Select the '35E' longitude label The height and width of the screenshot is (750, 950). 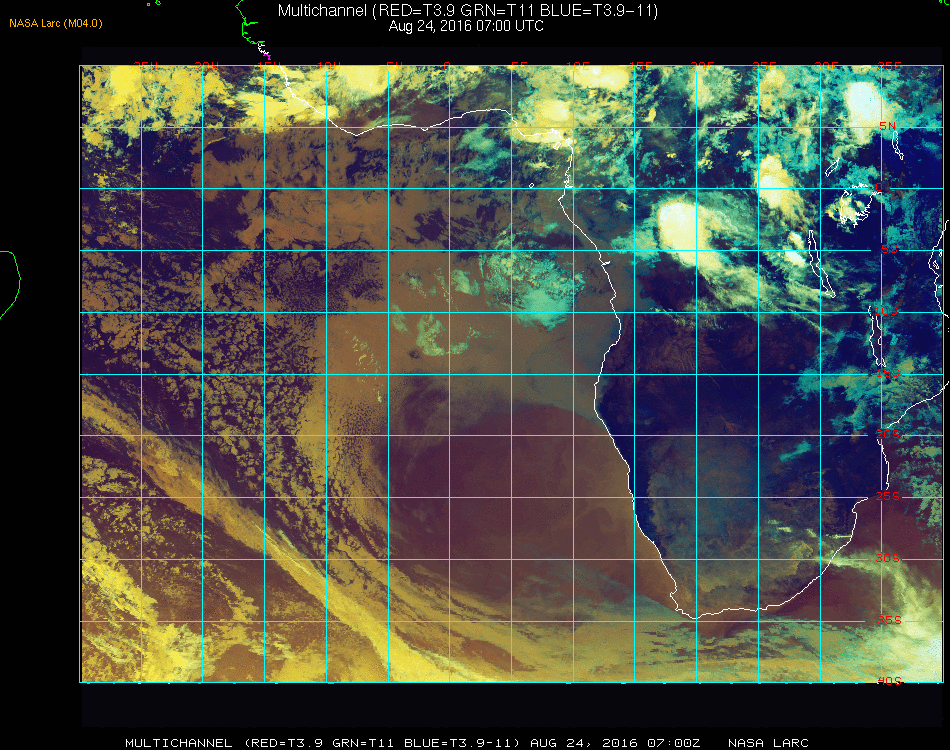point(889,66)
